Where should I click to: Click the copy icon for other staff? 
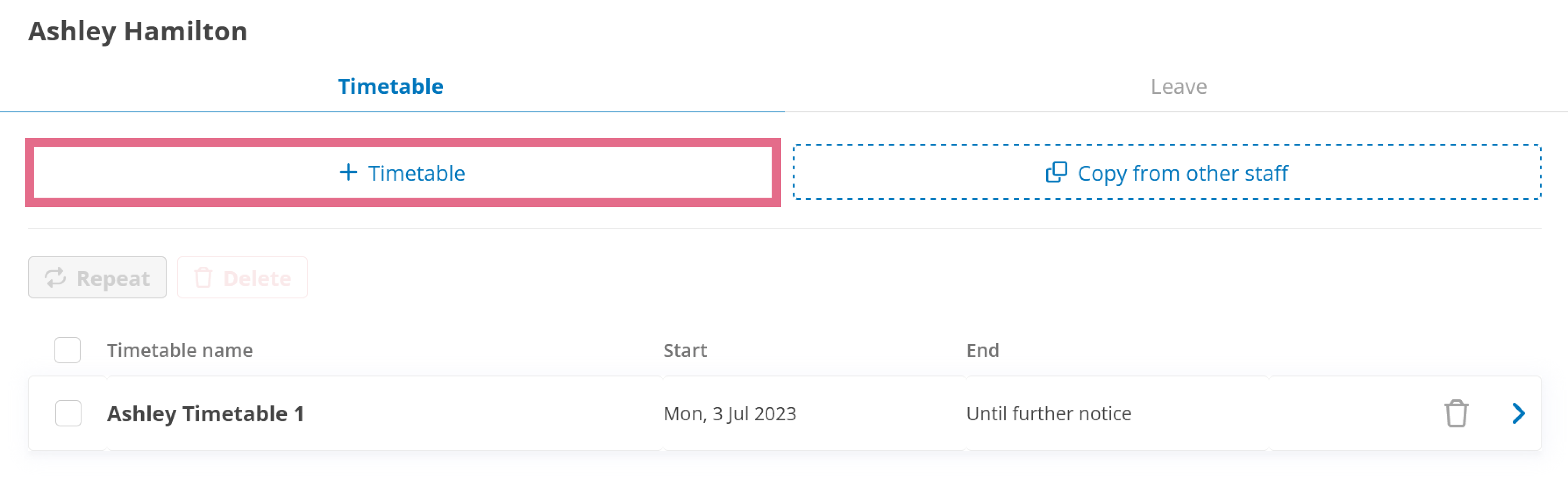pos(1056,172)
